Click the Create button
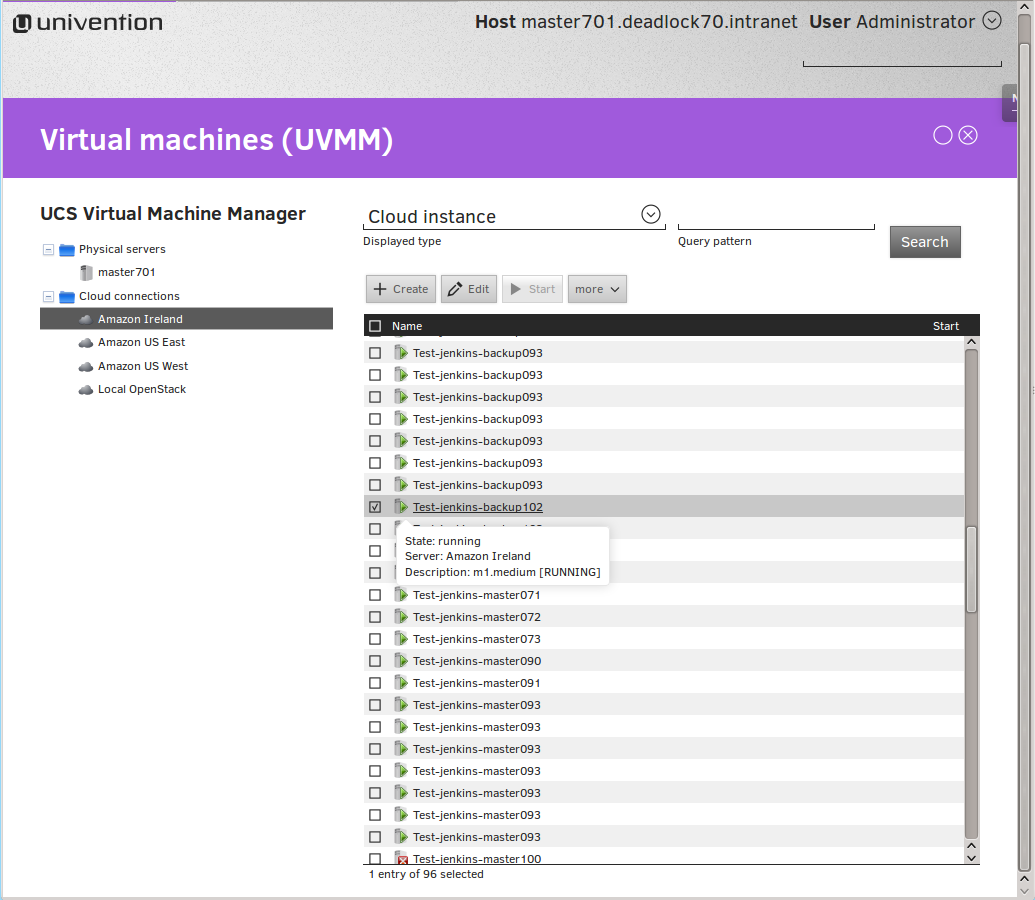Viewport: 1035px width, 900px height. (x=400, y=289)
